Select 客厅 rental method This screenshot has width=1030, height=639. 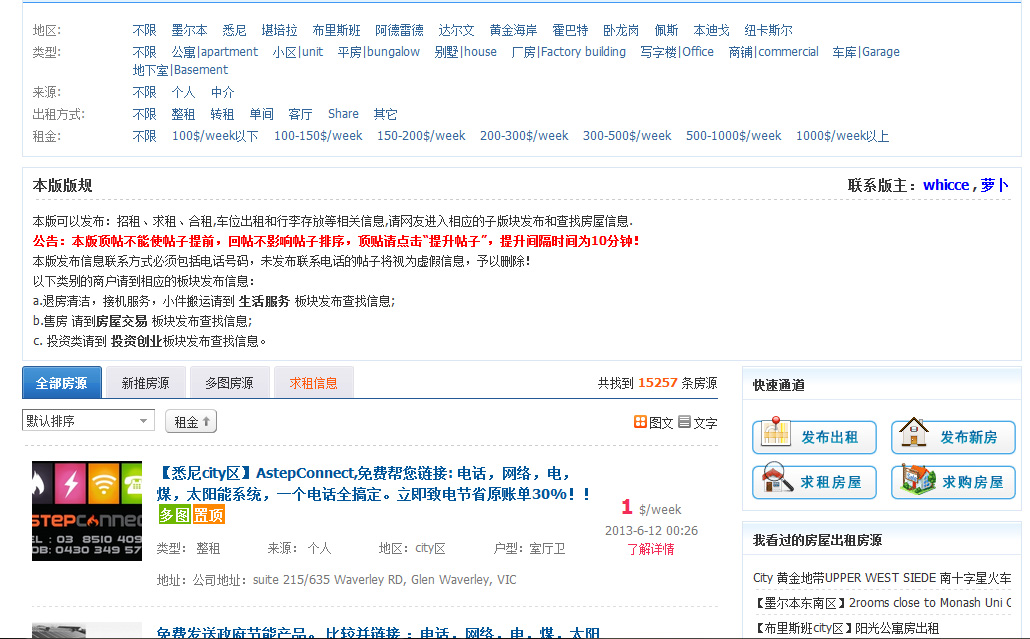[300, 114]
